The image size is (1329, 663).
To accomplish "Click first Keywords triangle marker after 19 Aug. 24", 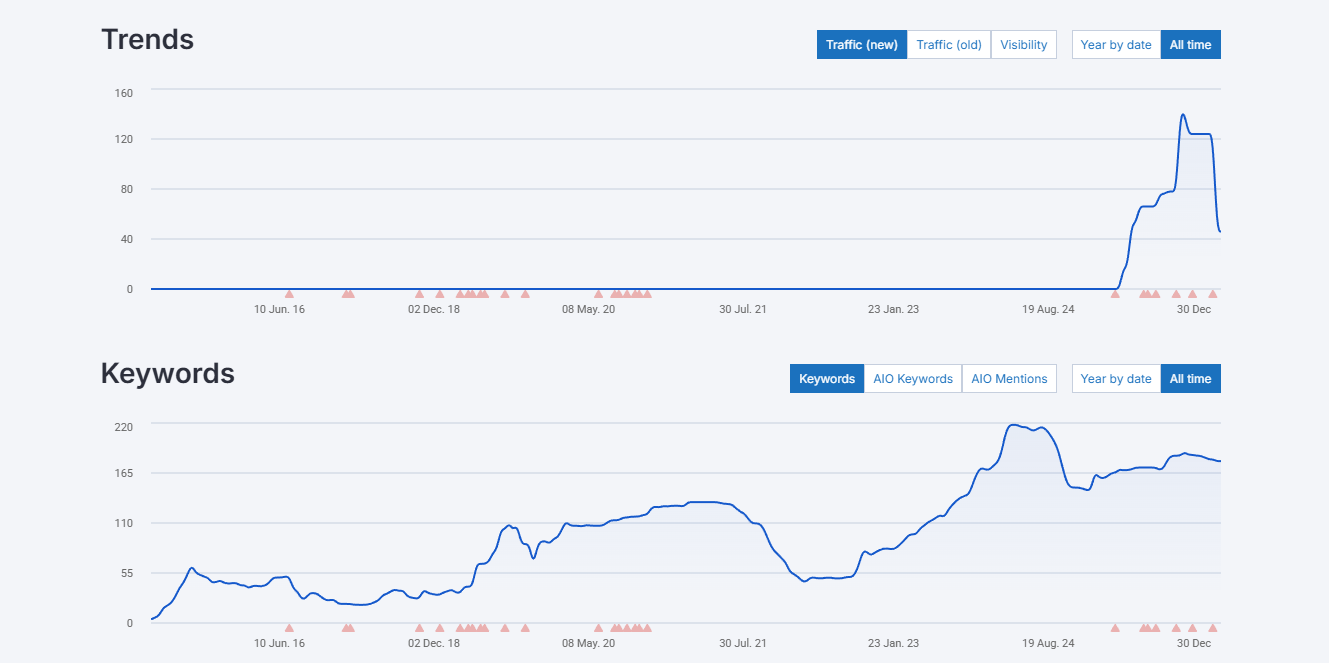I will pos(1115,628).
